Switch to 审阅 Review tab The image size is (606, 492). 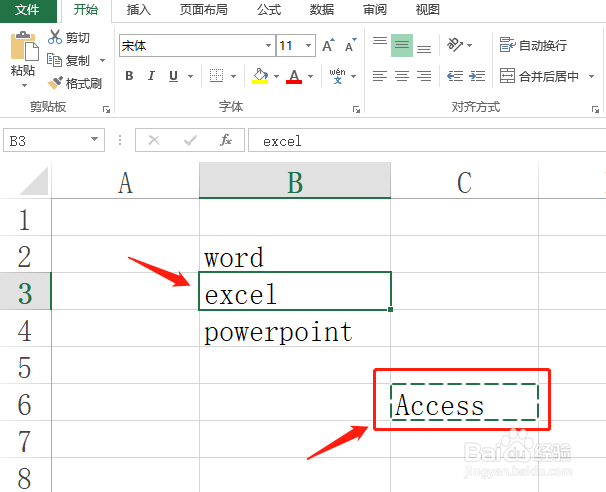click(374, 10)
